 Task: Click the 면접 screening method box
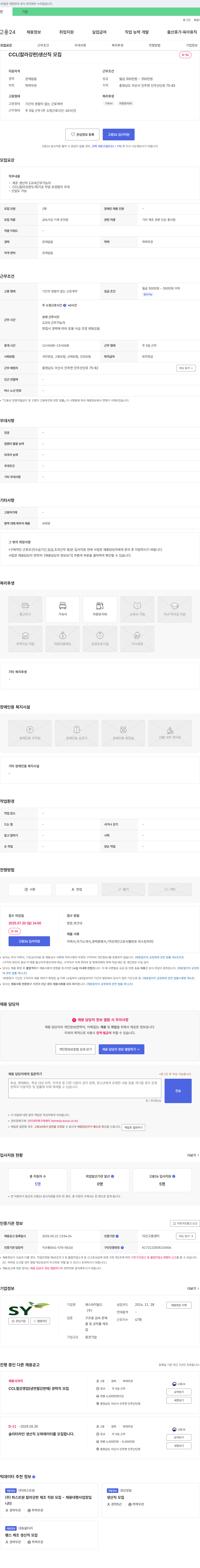tap(77, 889)
